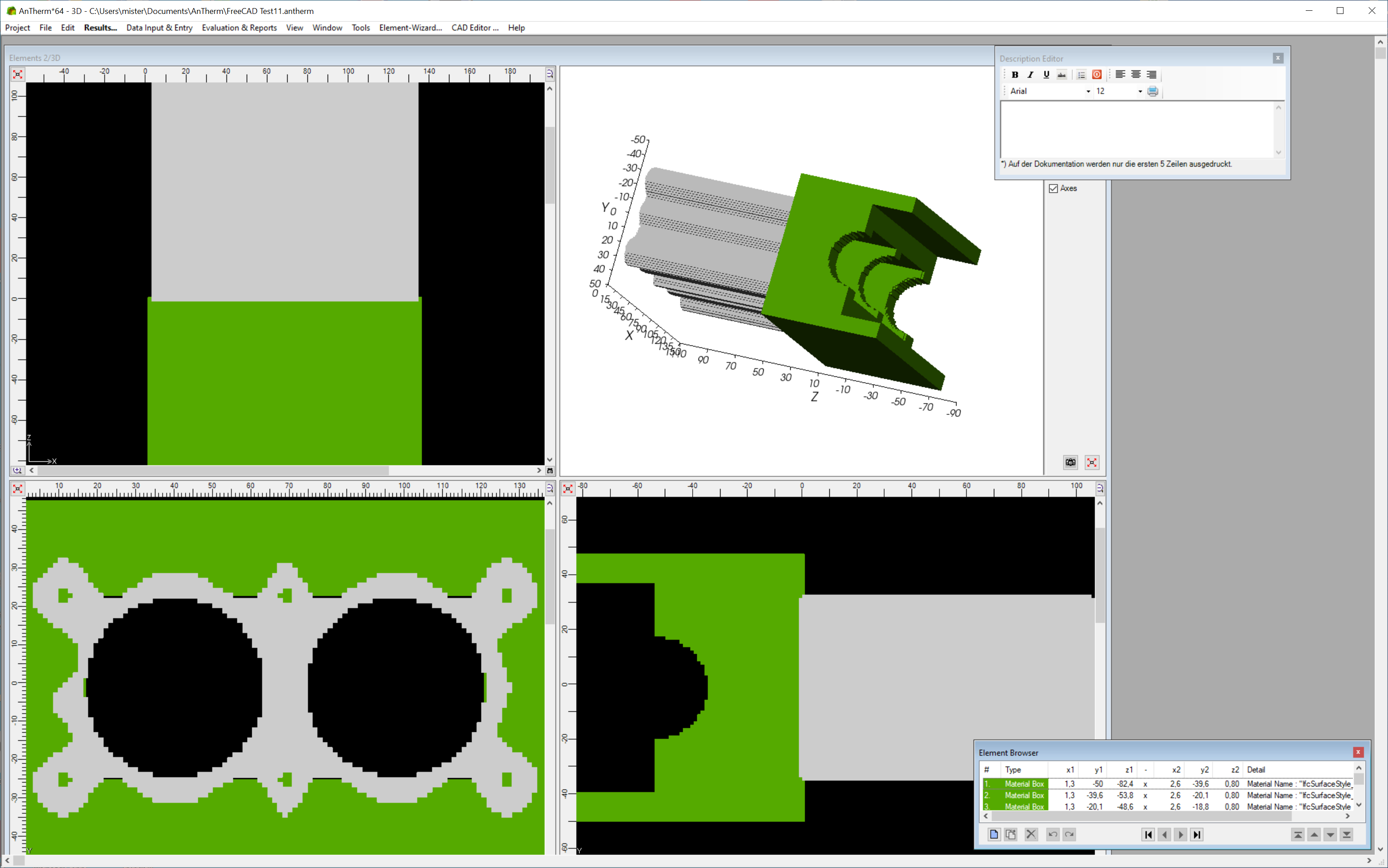Click the printer icon in Description Editor

click(1152, 91)
